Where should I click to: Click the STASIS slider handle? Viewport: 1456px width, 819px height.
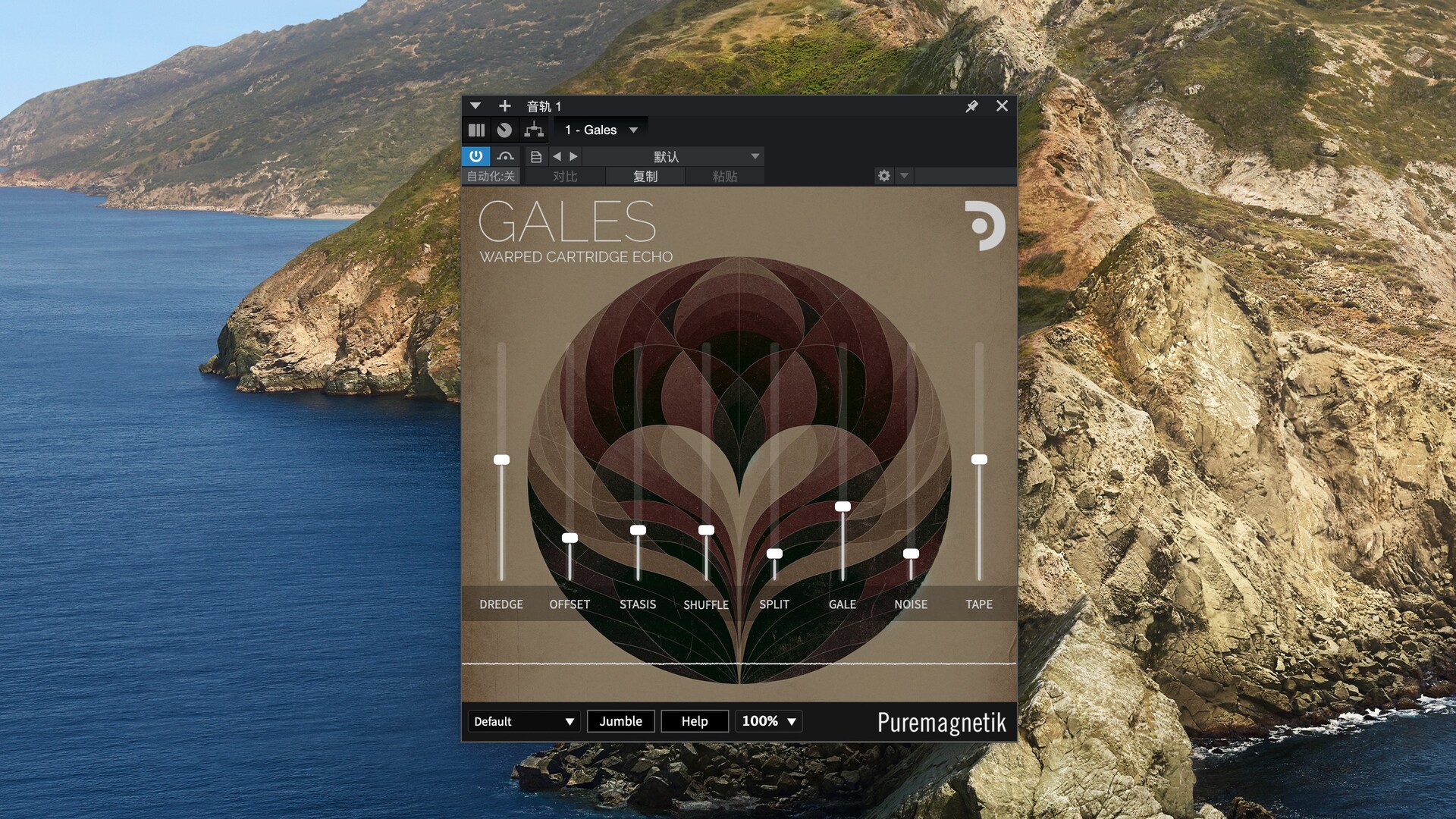pyautogui.click(x=638, y=530)
